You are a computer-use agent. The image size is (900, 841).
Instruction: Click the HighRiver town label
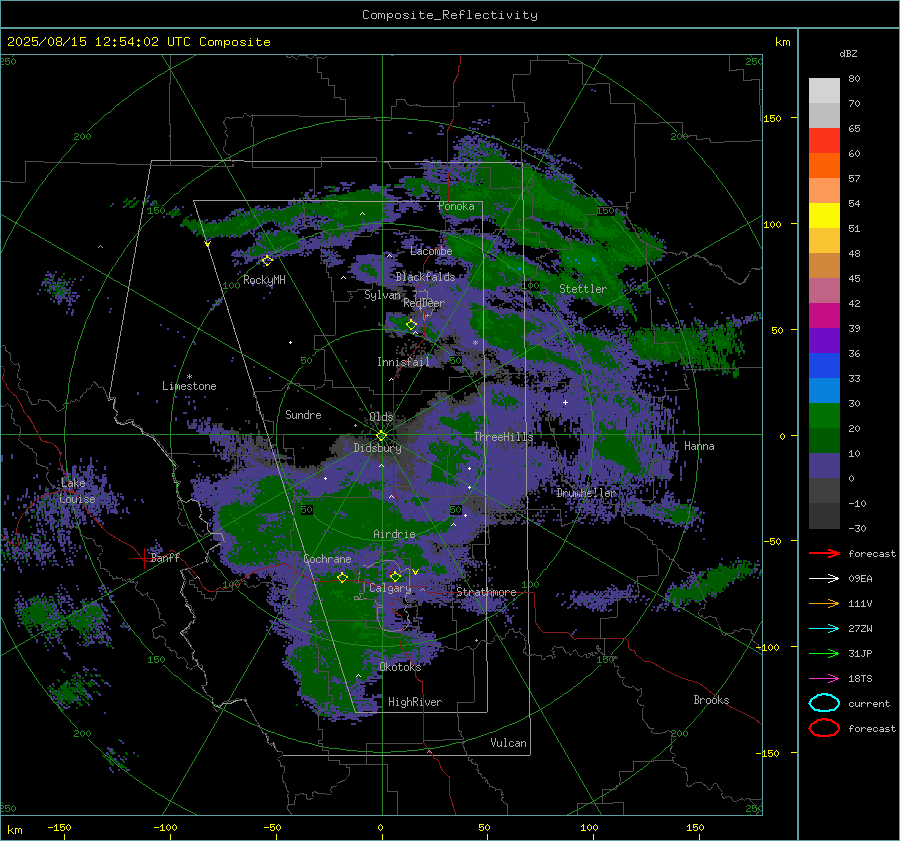[x=415, y=702]
